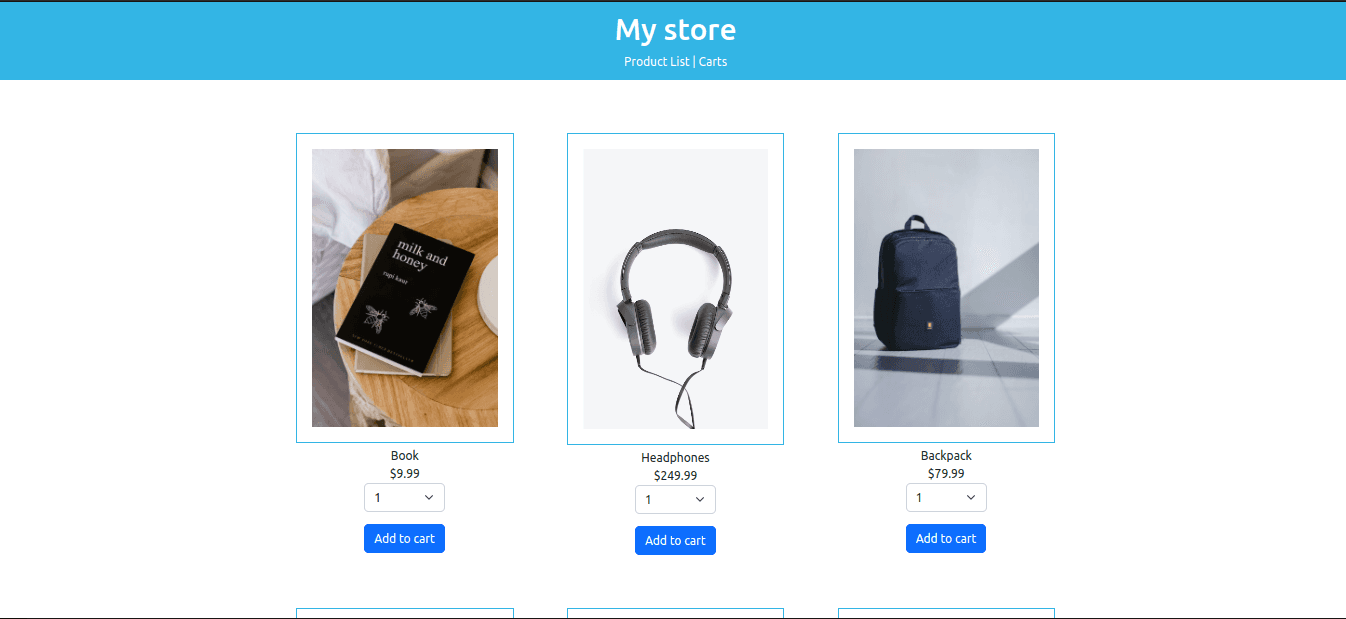Open the Backpack quantity dropdown
This screenshot has height=619, width=1346.
(946, 497)
